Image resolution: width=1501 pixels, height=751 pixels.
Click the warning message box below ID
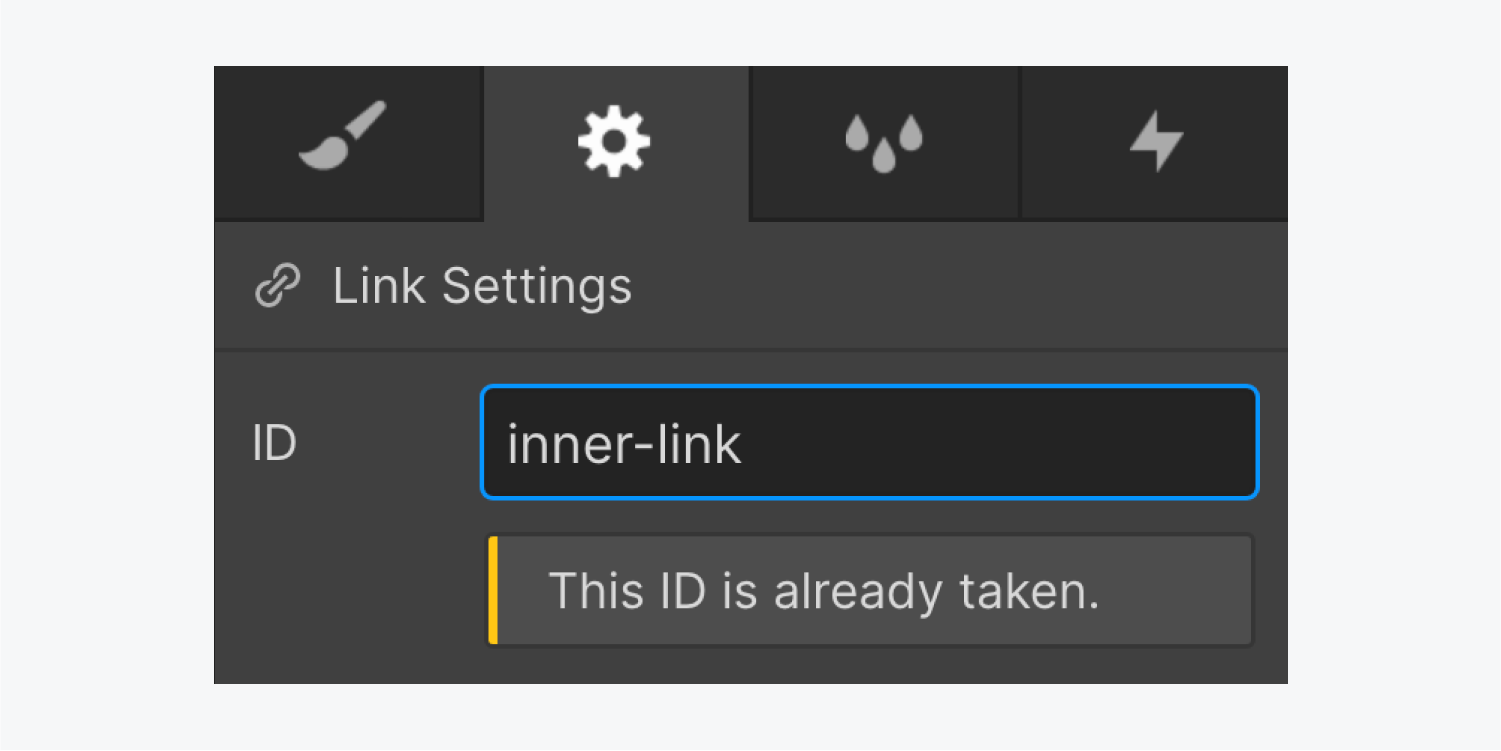870,590
